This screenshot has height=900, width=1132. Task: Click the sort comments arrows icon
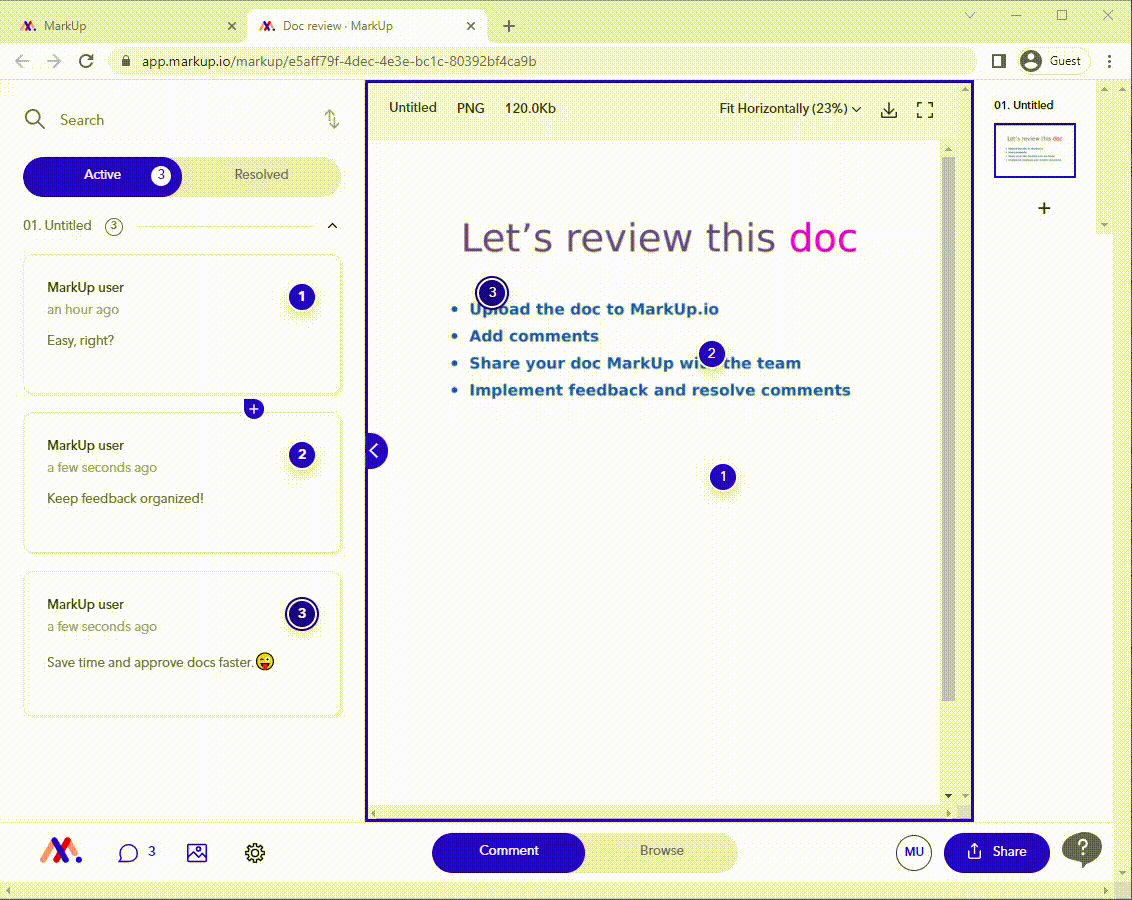331,119
